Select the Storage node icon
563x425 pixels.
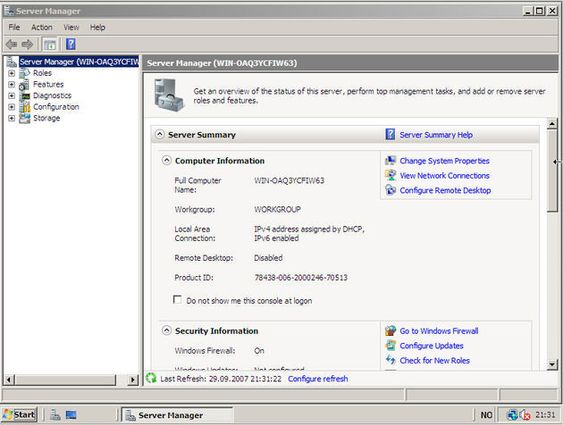click(25, 118)
